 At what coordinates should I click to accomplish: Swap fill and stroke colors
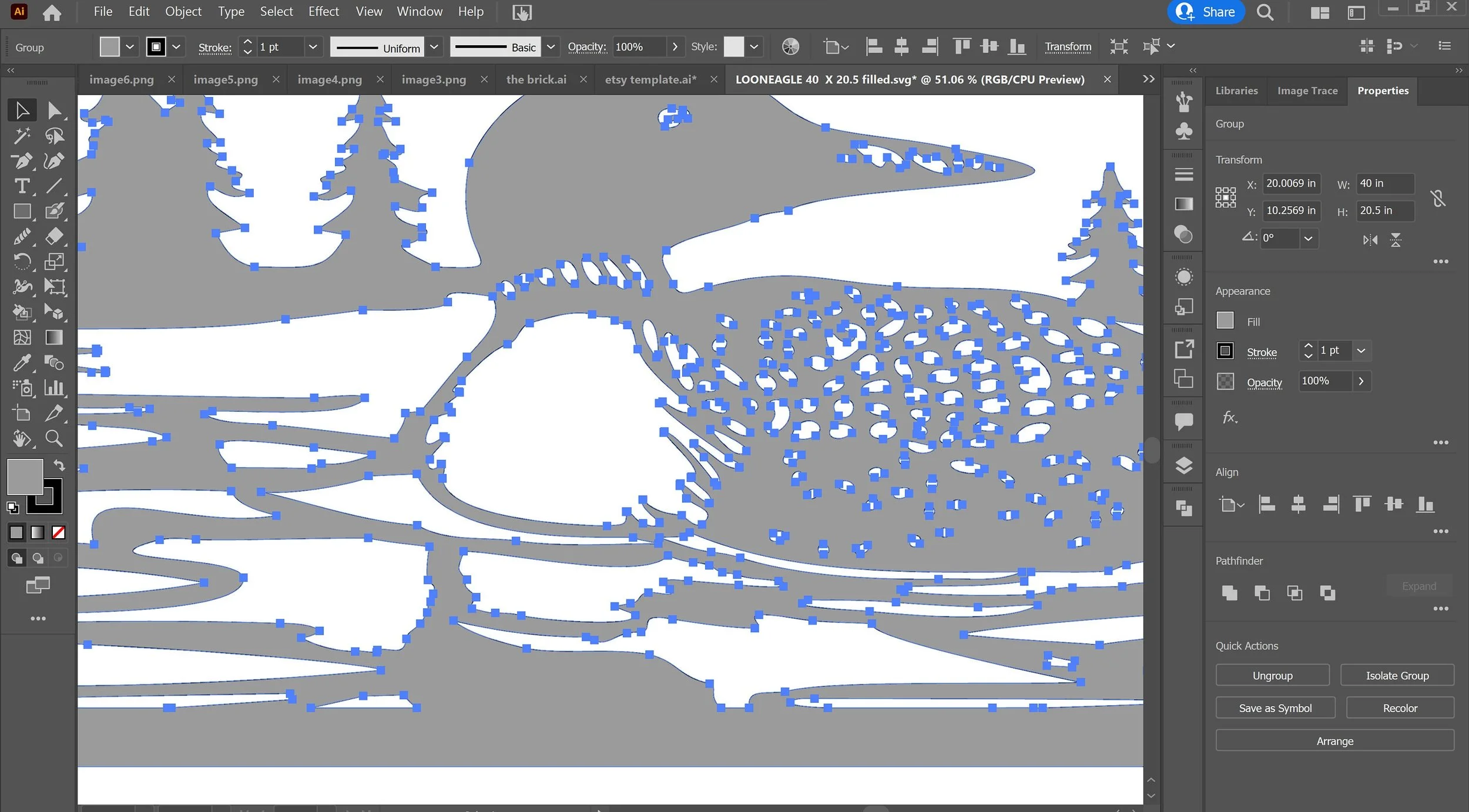coord(59,465)
